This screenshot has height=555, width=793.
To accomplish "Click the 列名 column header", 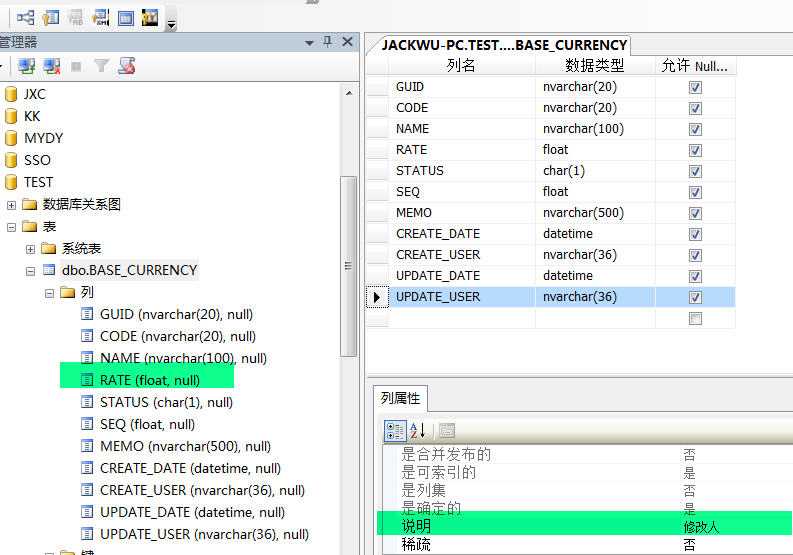I will (462, 65).
